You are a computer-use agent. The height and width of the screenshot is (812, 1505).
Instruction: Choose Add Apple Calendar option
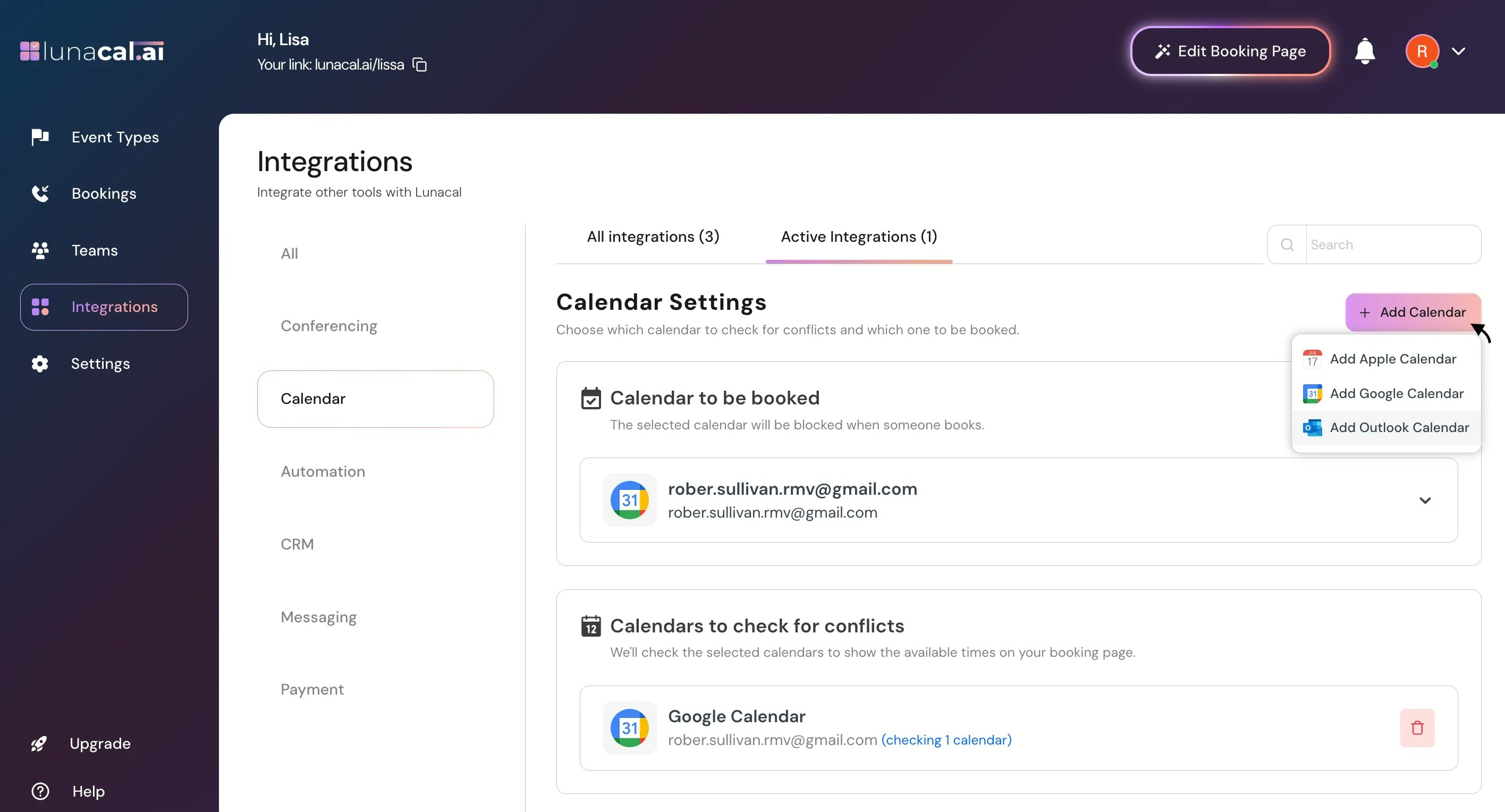[x=1392, y=359]
